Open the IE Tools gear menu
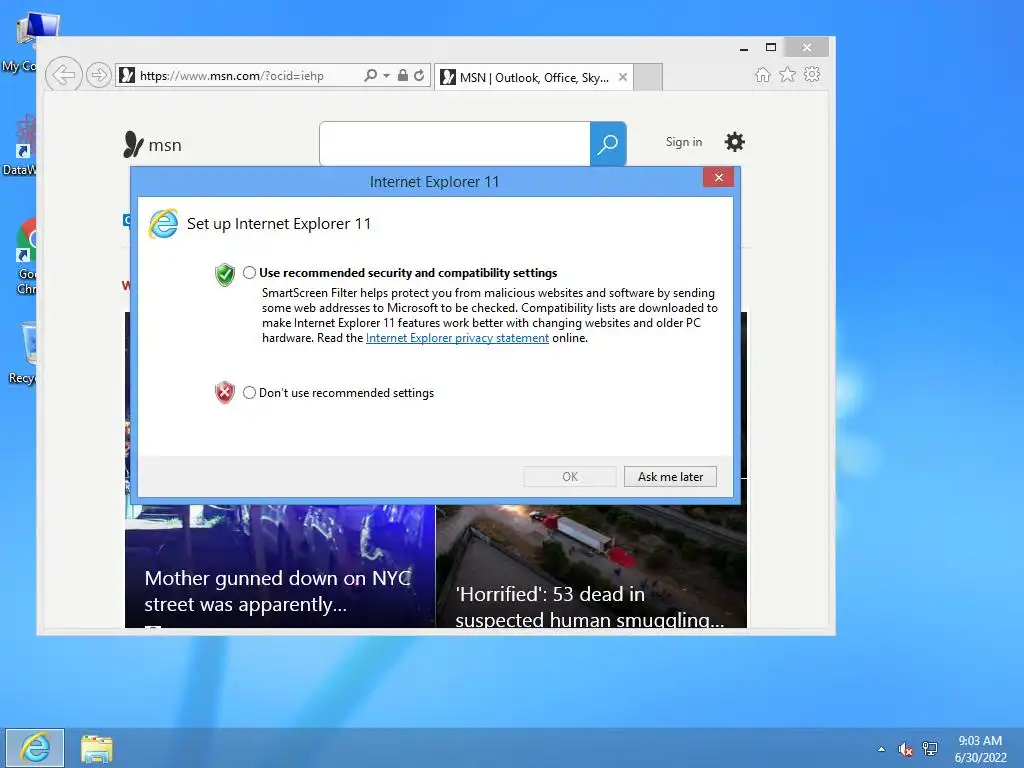This screenshot has width=1024, height=768. 812,74
